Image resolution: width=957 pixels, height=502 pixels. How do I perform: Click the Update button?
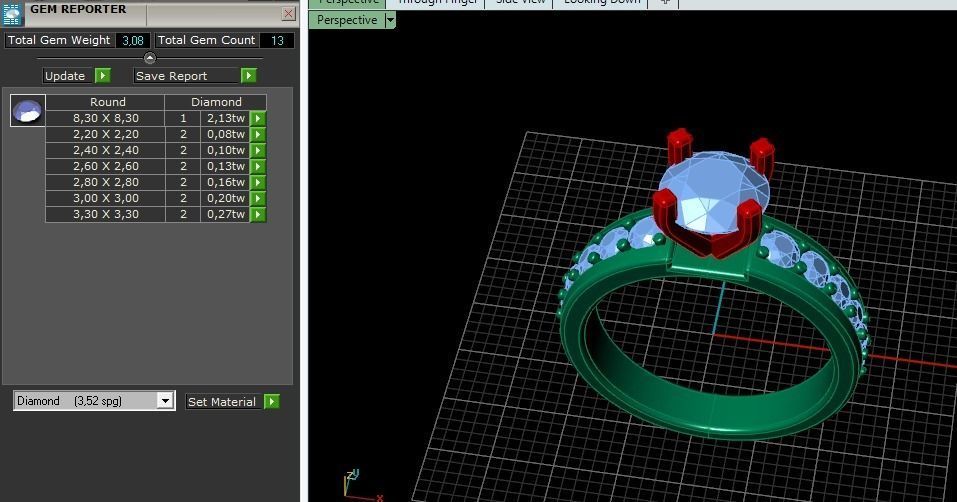67,76
